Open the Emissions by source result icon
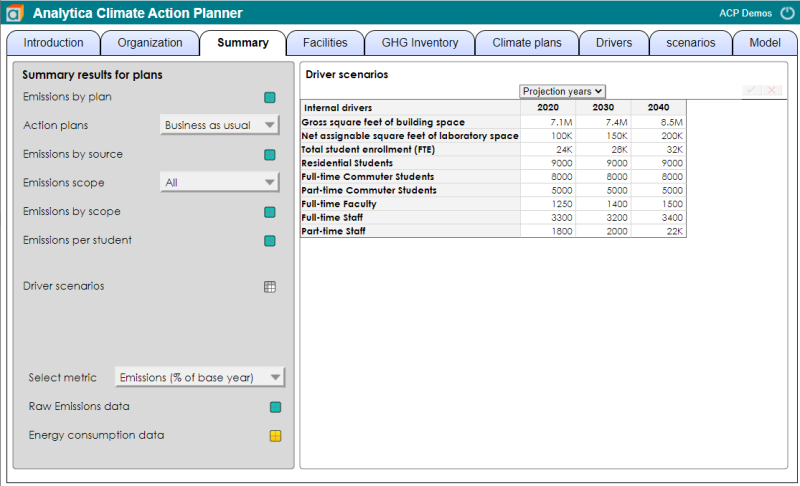Screen dimensions: 800x486 coord(270,155)
